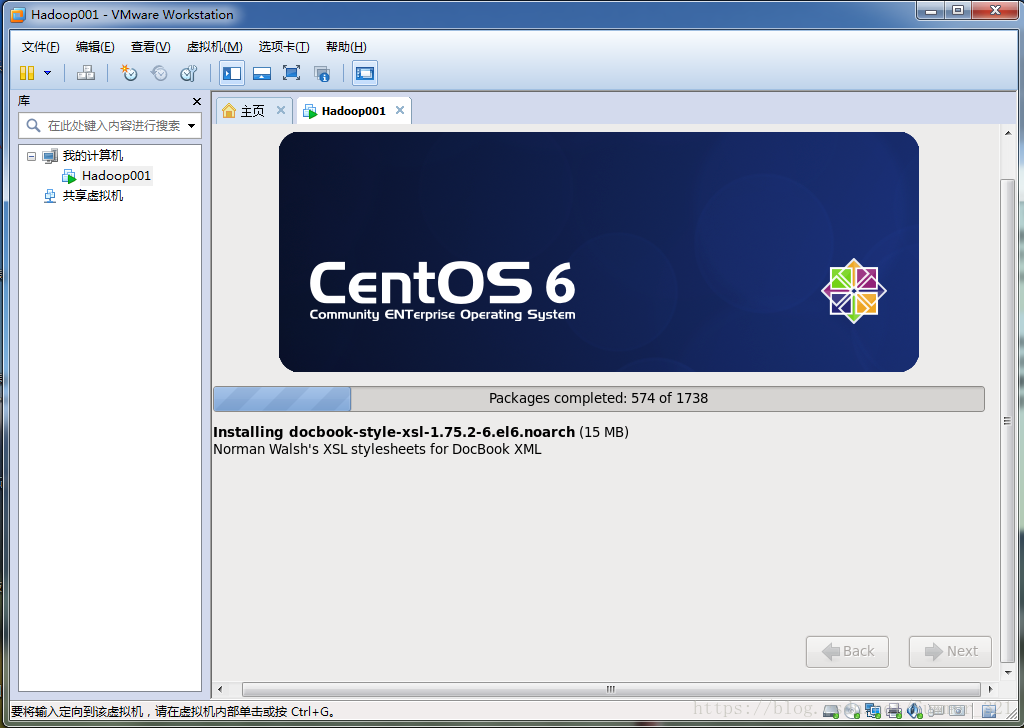Send Ctrl+Alt+Del using the keyboard keys icon

pos(86,73)
